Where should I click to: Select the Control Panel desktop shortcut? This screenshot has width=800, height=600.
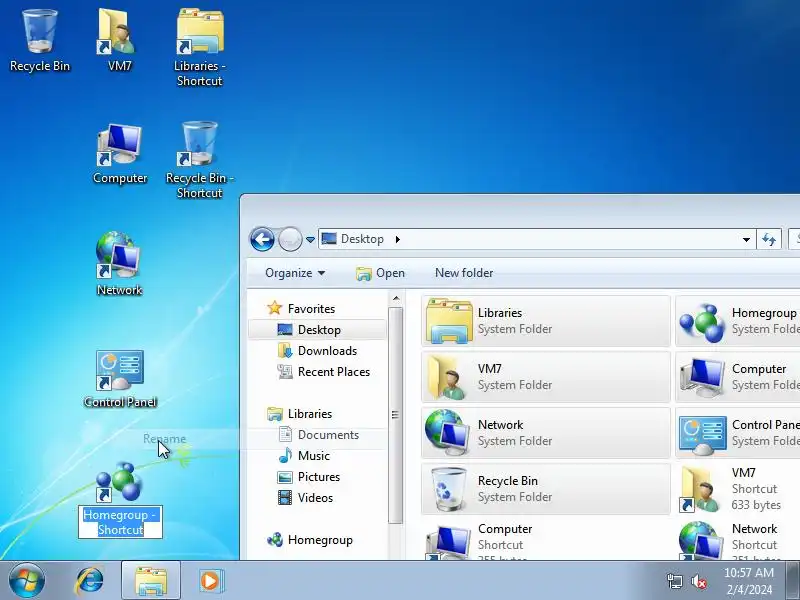pos(120,379)
